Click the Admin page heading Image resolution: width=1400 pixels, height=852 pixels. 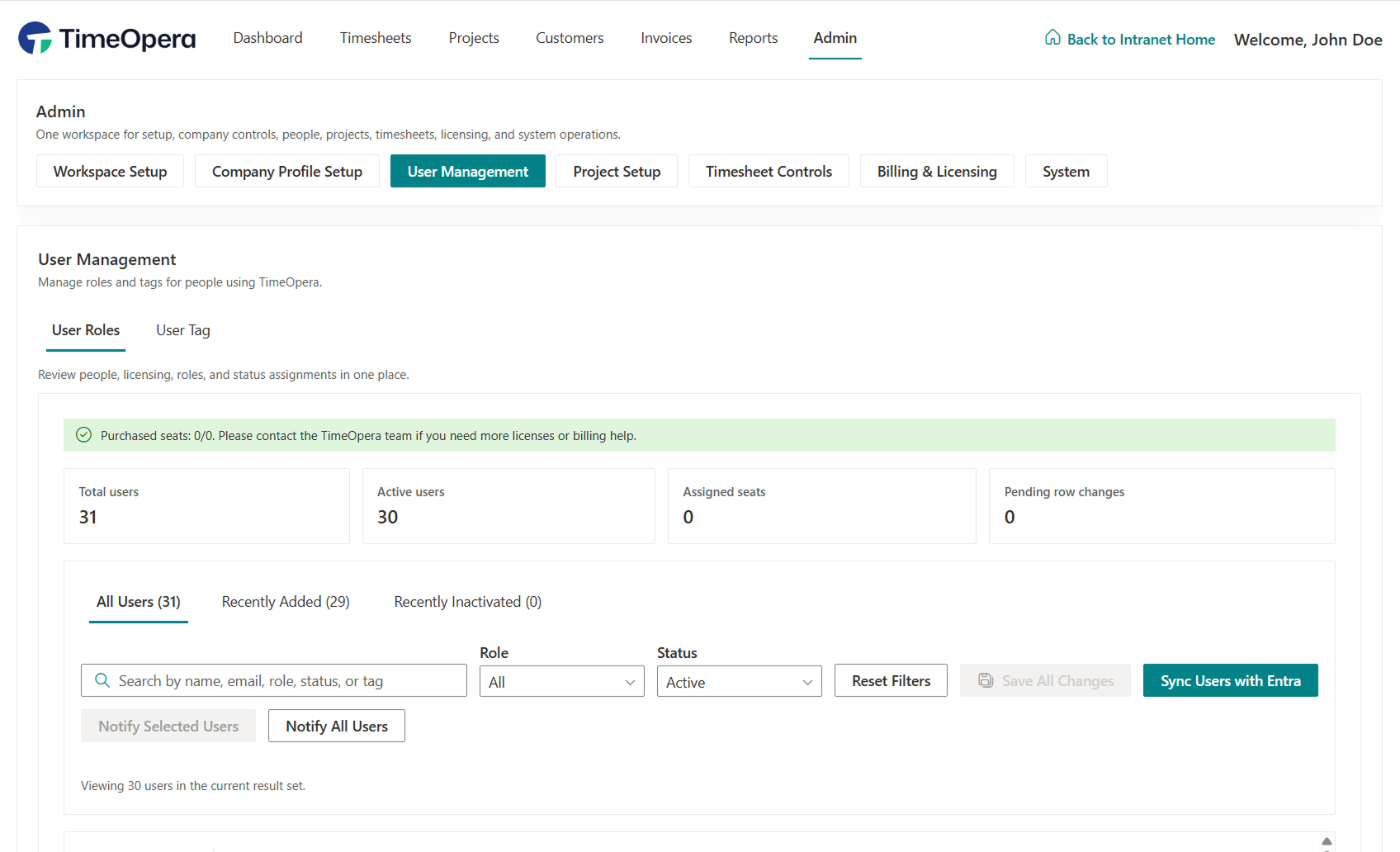61,111
